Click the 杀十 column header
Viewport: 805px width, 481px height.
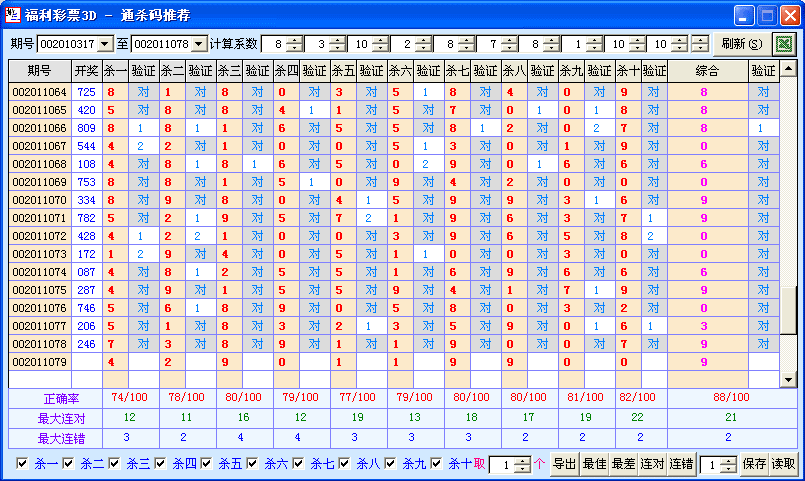pos(628,71)
